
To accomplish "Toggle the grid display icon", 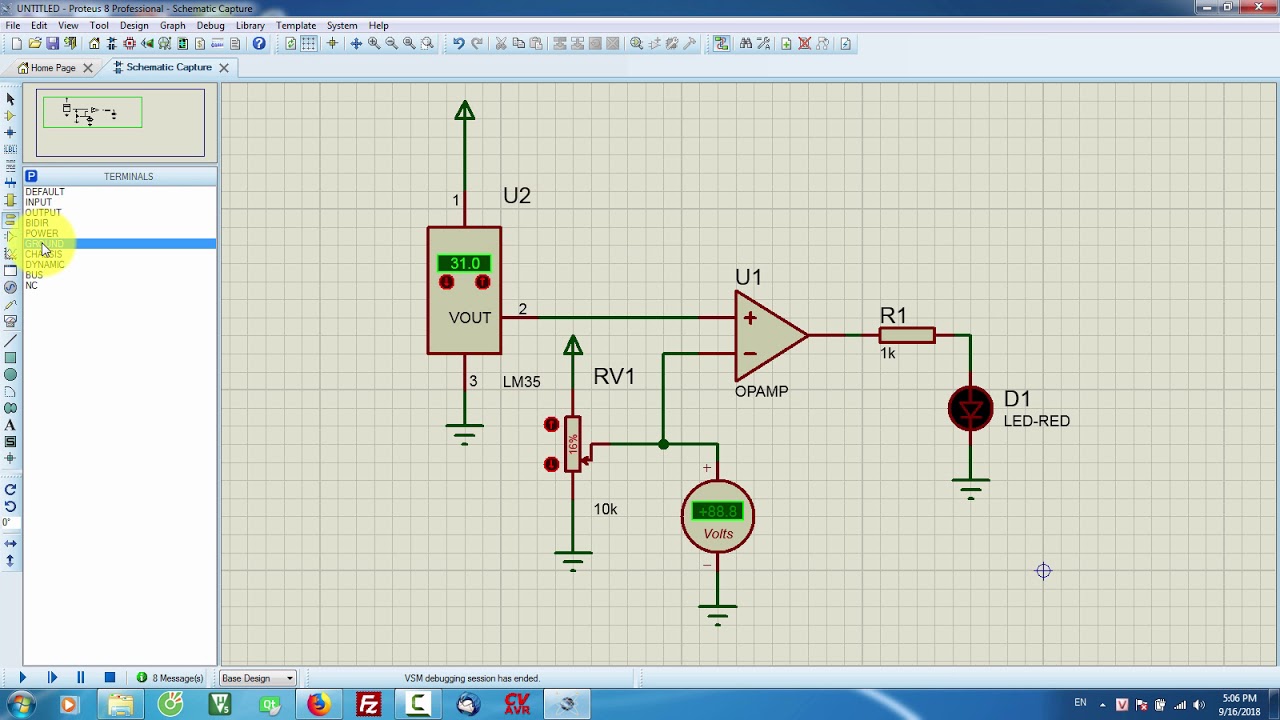I will click(x=309, y=44).
